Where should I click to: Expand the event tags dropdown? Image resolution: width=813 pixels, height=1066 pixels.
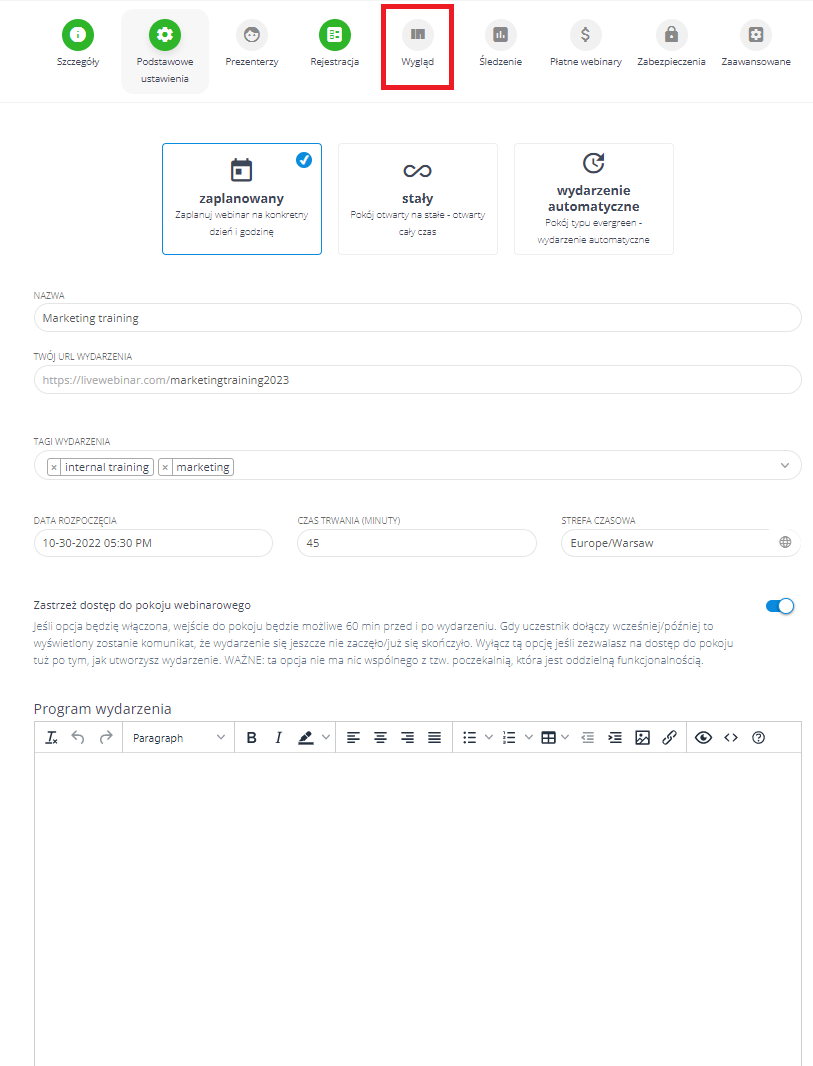[x=782, y=466]
